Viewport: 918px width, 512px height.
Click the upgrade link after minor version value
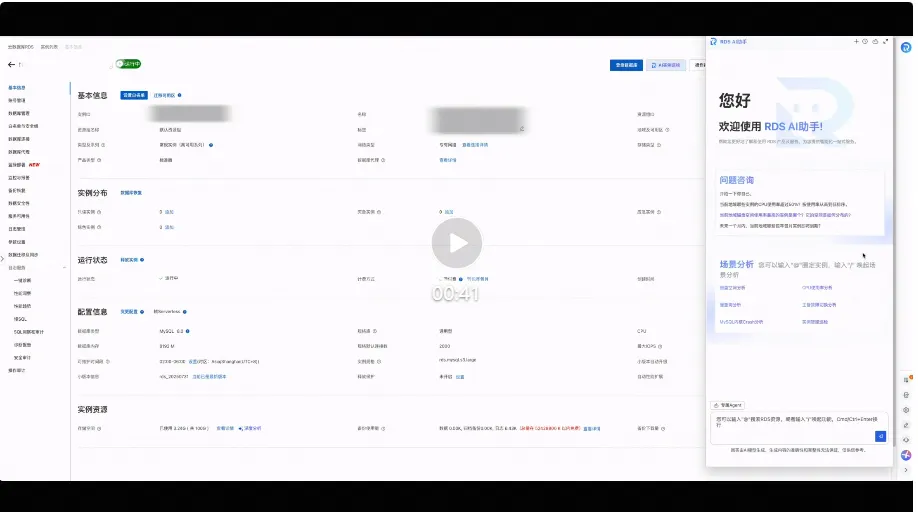[209, 377]
